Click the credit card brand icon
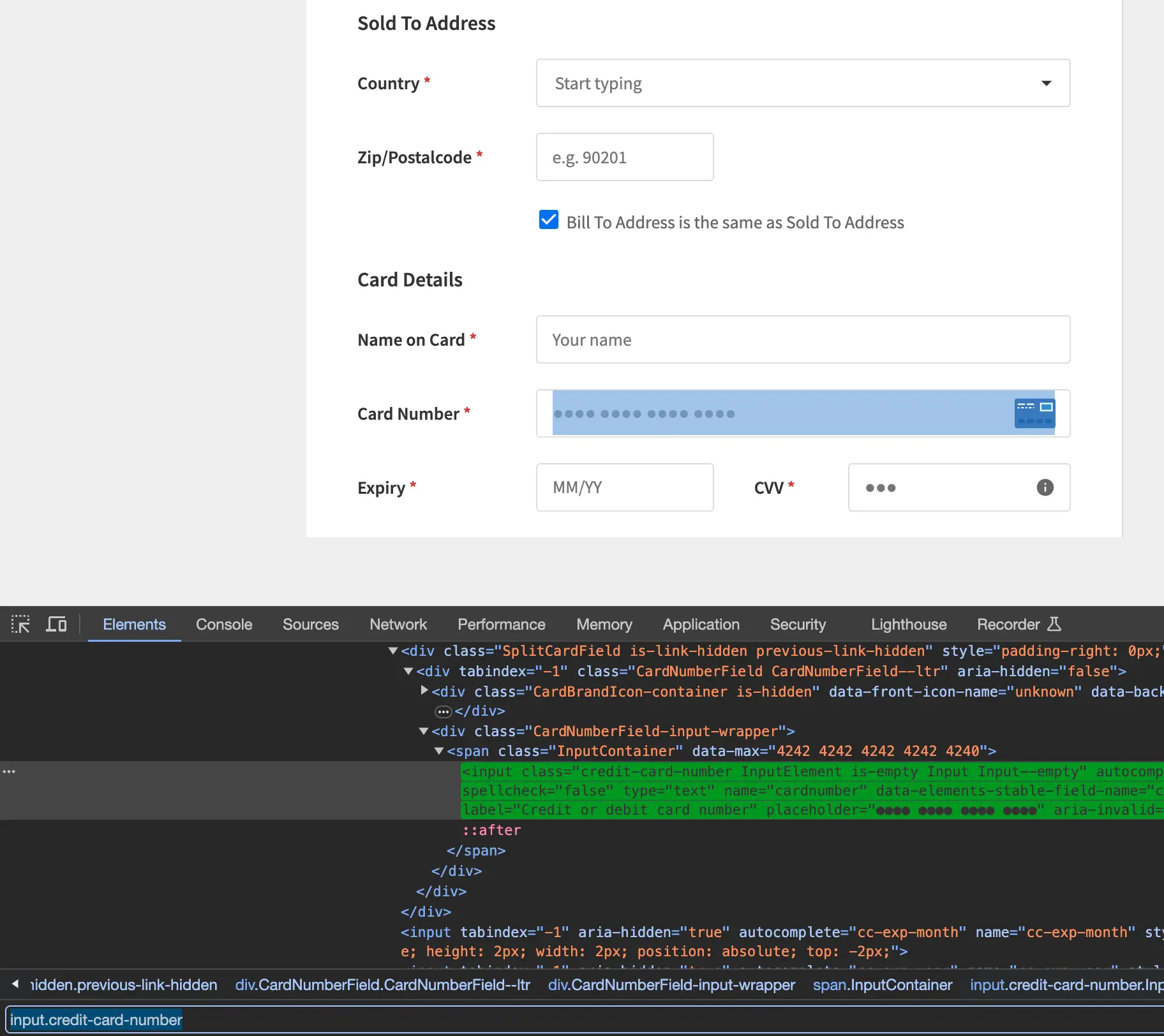 tap(1034, 413)
